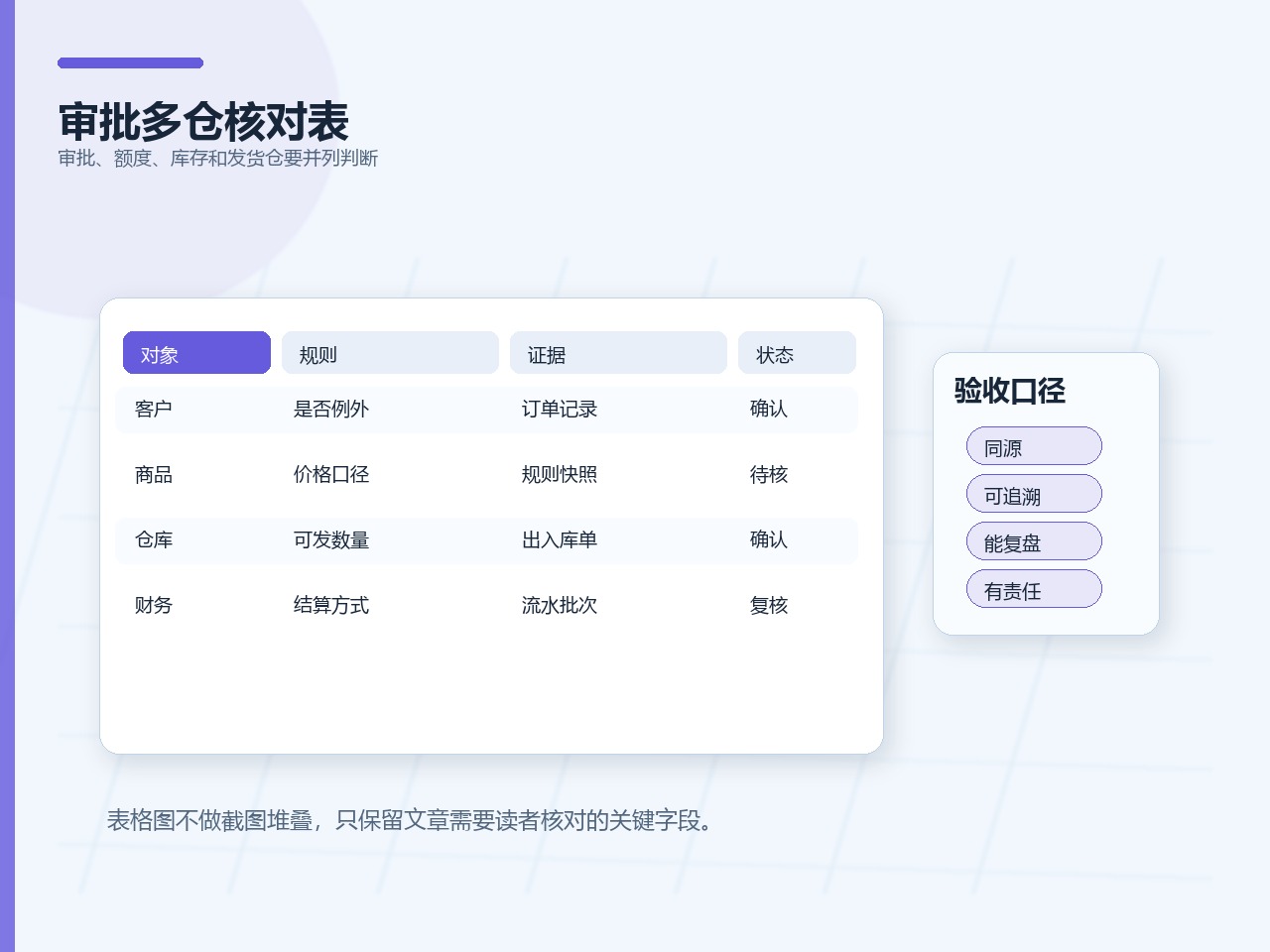Click the subtitle starting with 审批、额度
Viewport: 1270px width, 952px height.
pyautogui.click(x=218, y=159)
